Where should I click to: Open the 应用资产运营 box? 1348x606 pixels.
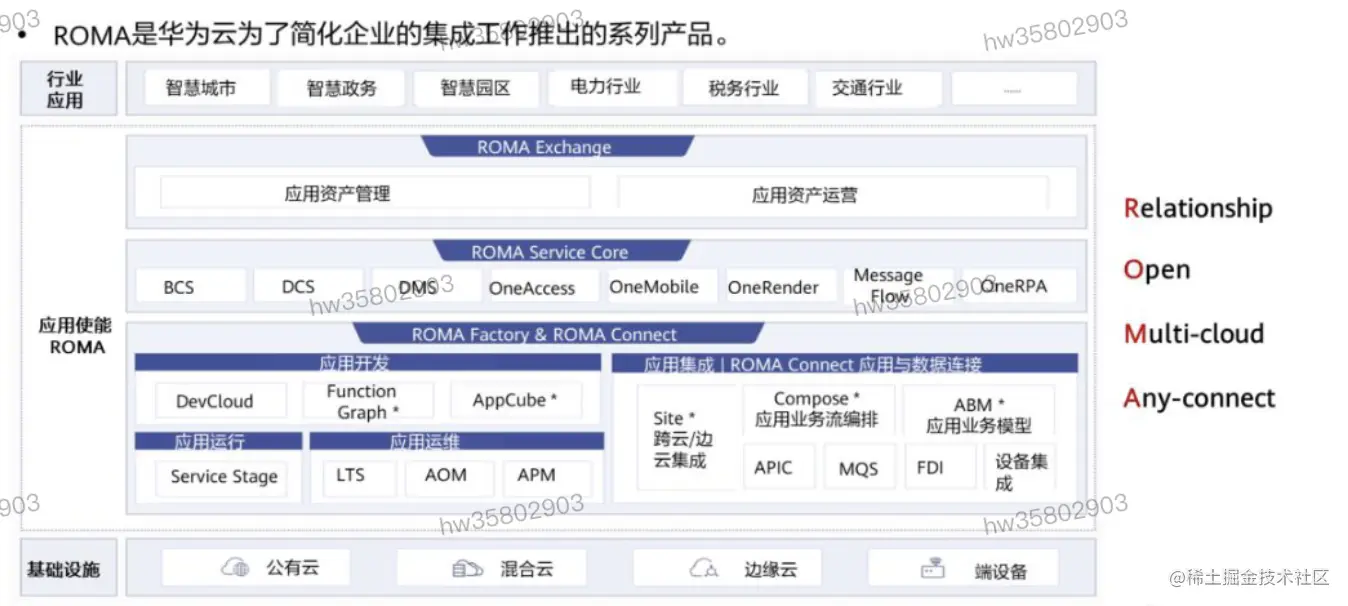pos(833,194)
